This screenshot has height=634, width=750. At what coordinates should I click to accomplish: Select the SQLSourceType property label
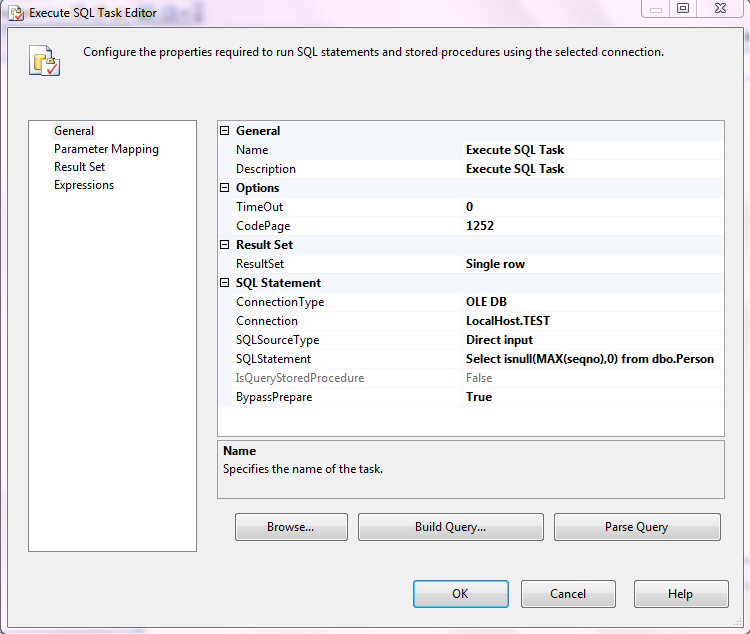pos(277,340)
